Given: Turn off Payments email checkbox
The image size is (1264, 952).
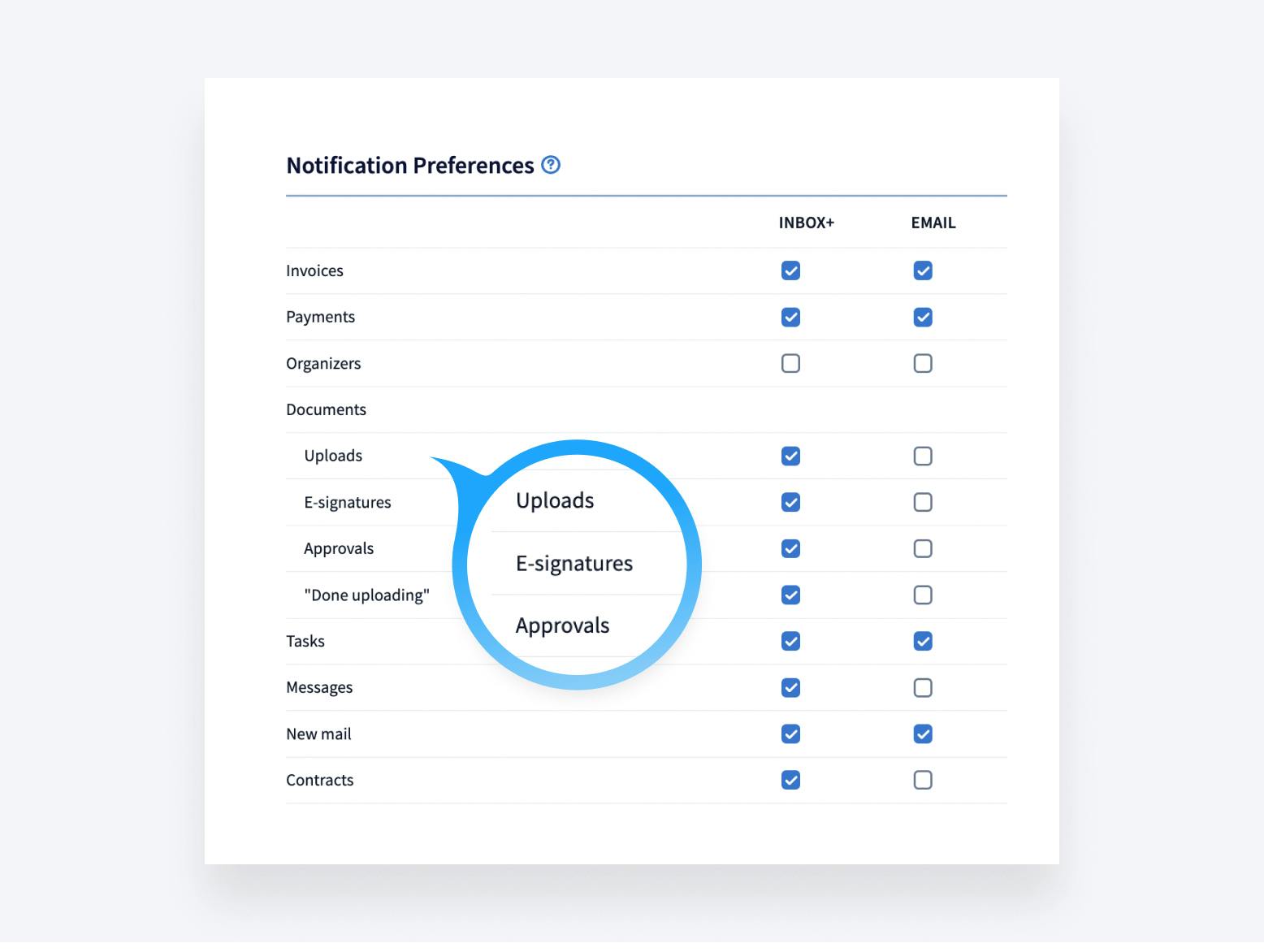Looking at the screenshot, I should (x=923, y=317).
